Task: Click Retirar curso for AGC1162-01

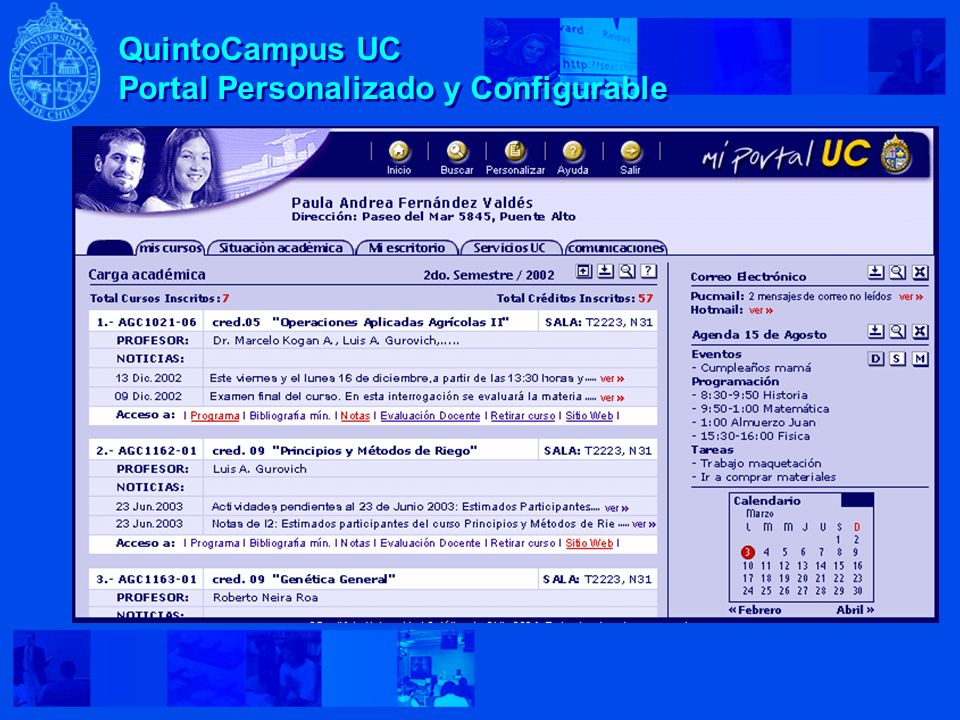Action: tap(523, 543)
